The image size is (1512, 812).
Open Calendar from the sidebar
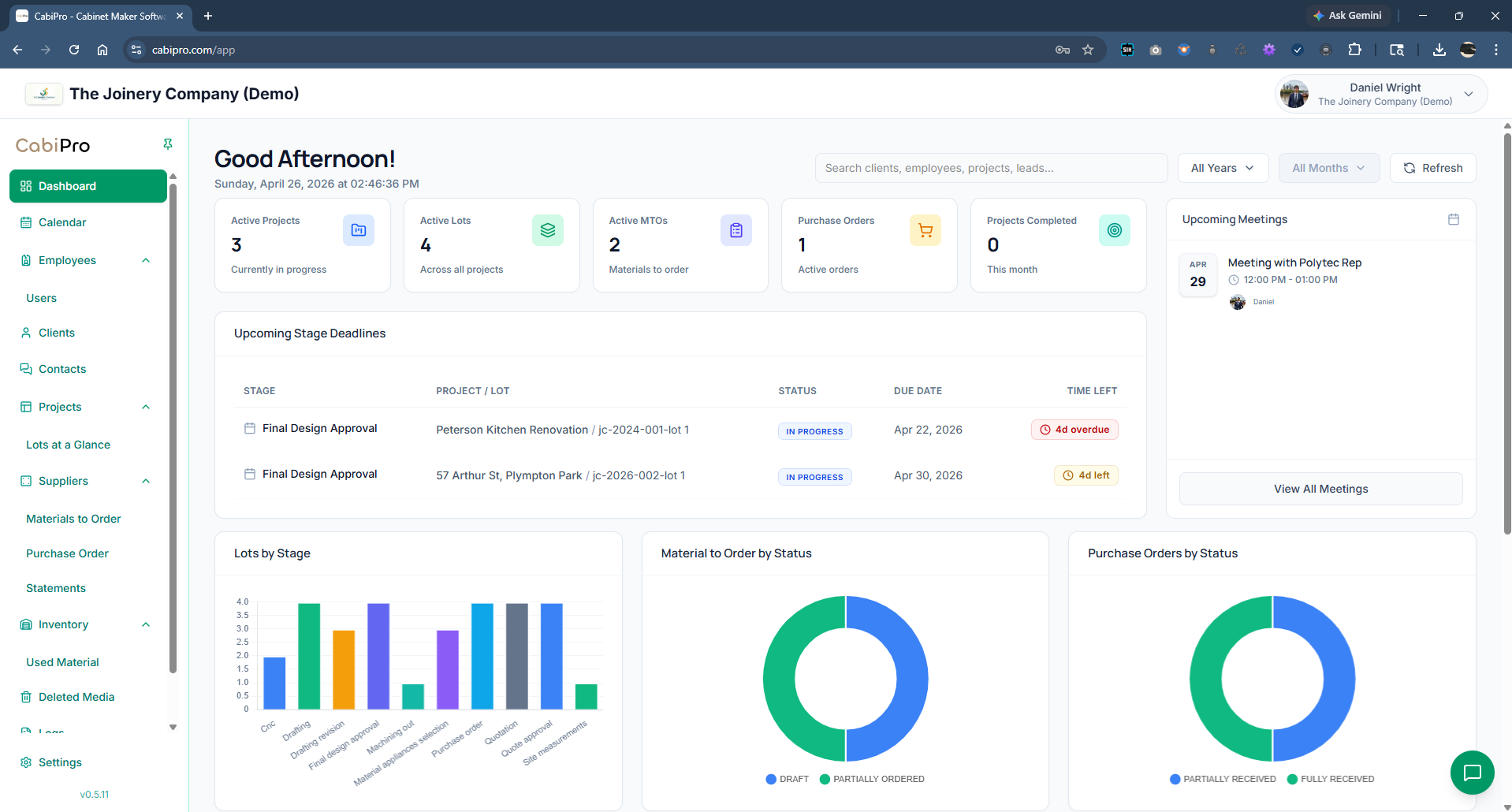pos(62,222)
